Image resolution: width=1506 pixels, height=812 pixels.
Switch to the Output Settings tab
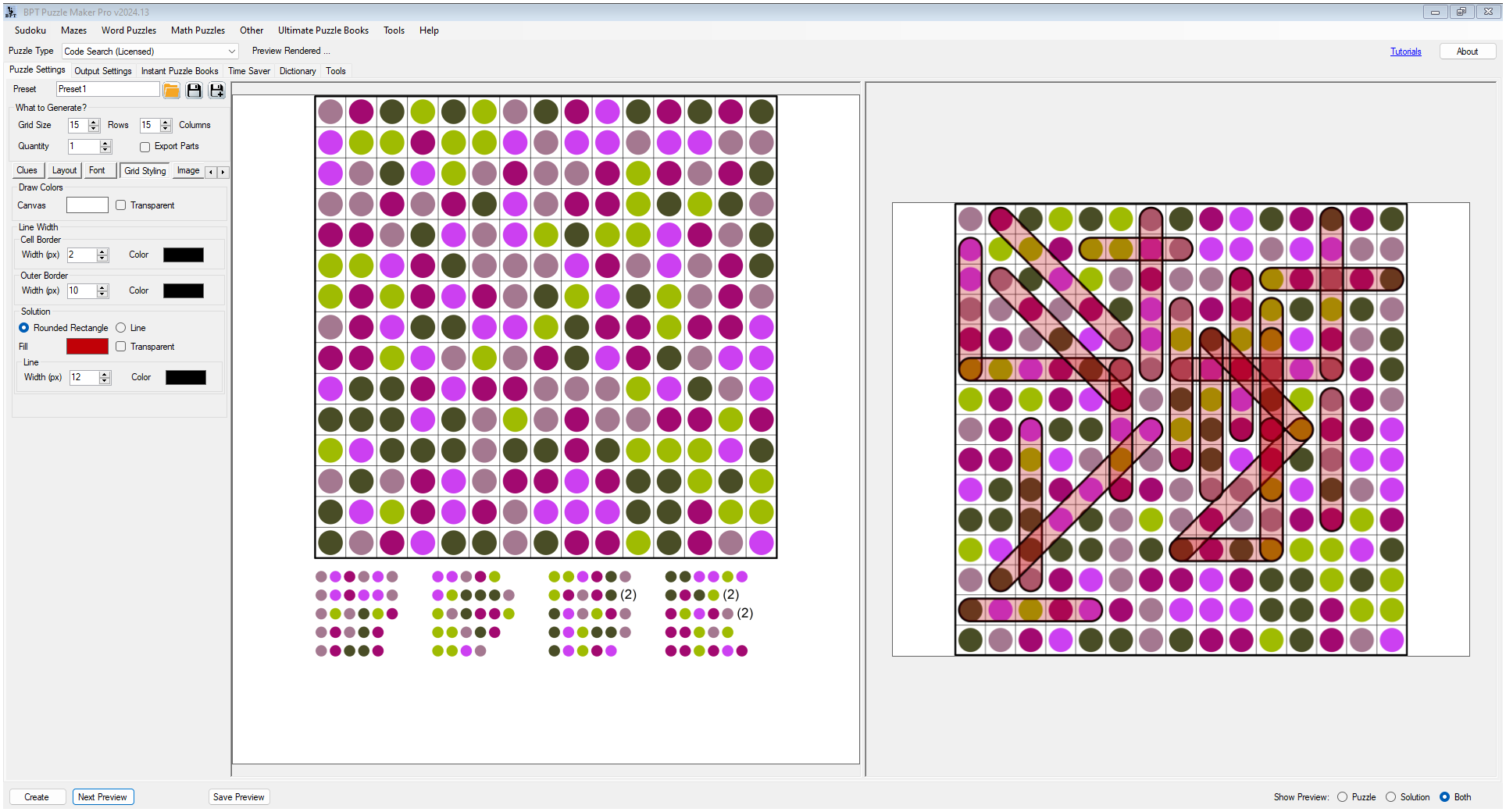tap(102, 70)
